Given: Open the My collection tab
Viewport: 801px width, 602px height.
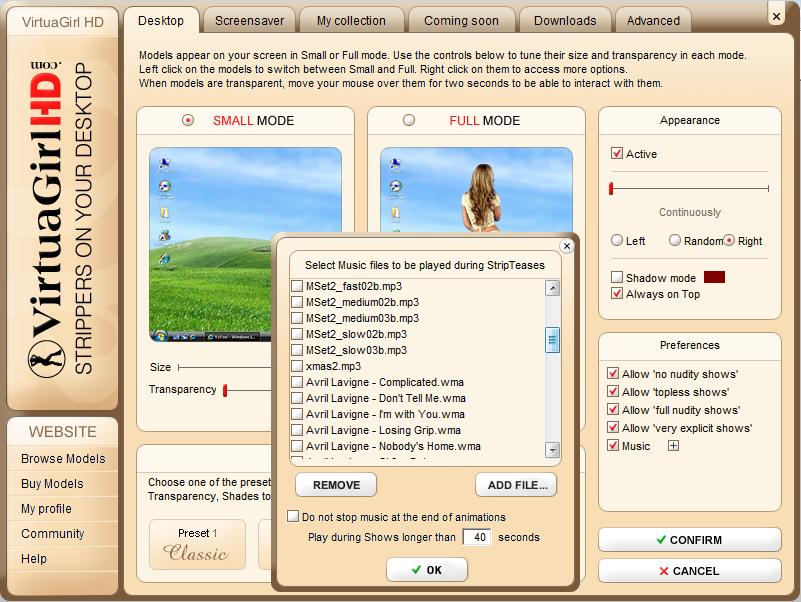Looking at the screenshot, I should (x=351, y=20).
